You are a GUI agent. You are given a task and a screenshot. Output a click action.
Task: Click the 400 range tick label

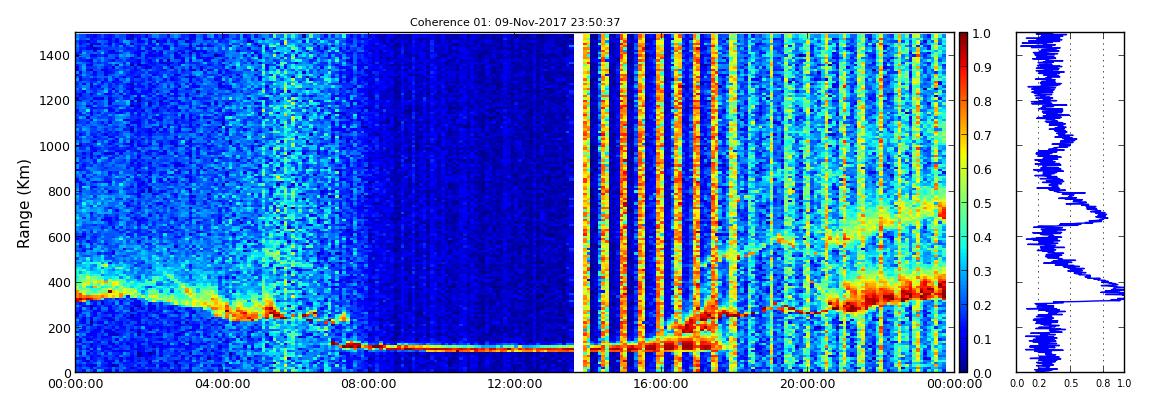coord(59,282)
